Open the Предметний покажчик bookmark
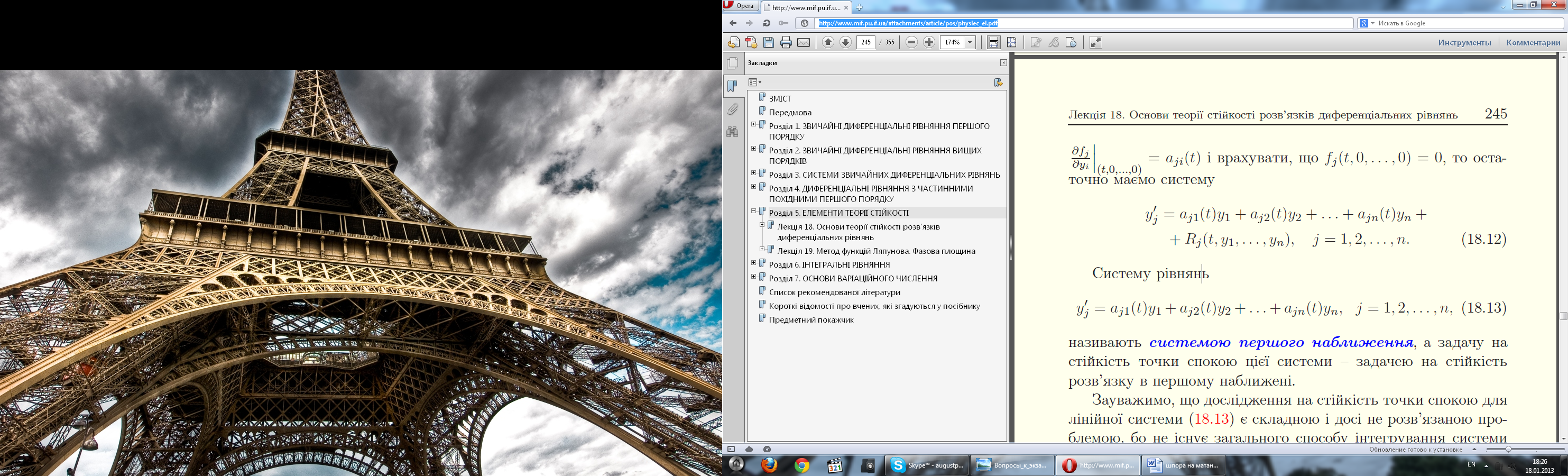The image size is (1568, 476). (811, 320)
